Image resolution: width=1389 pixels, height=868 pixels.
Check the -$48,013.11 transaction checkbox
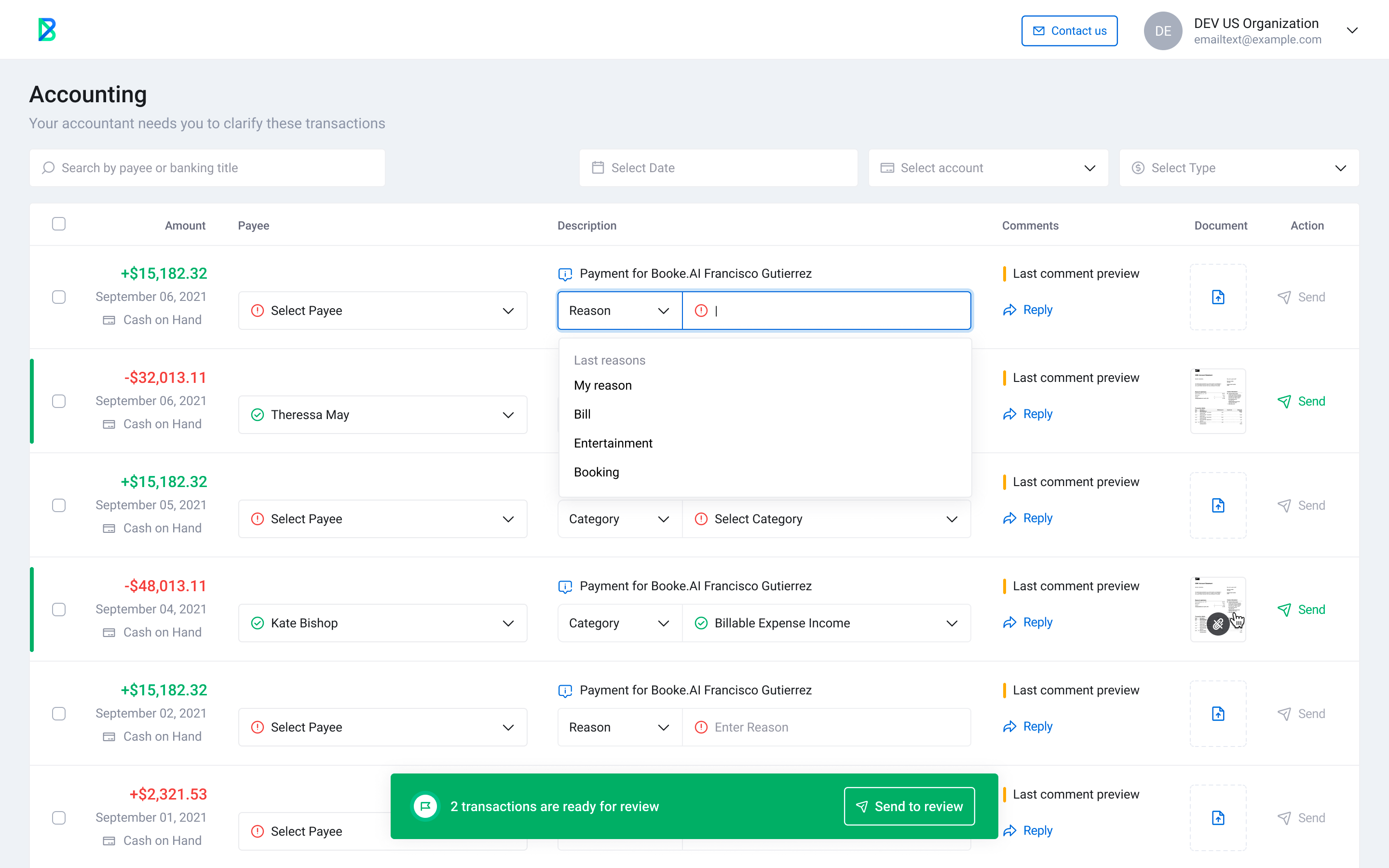58,610
